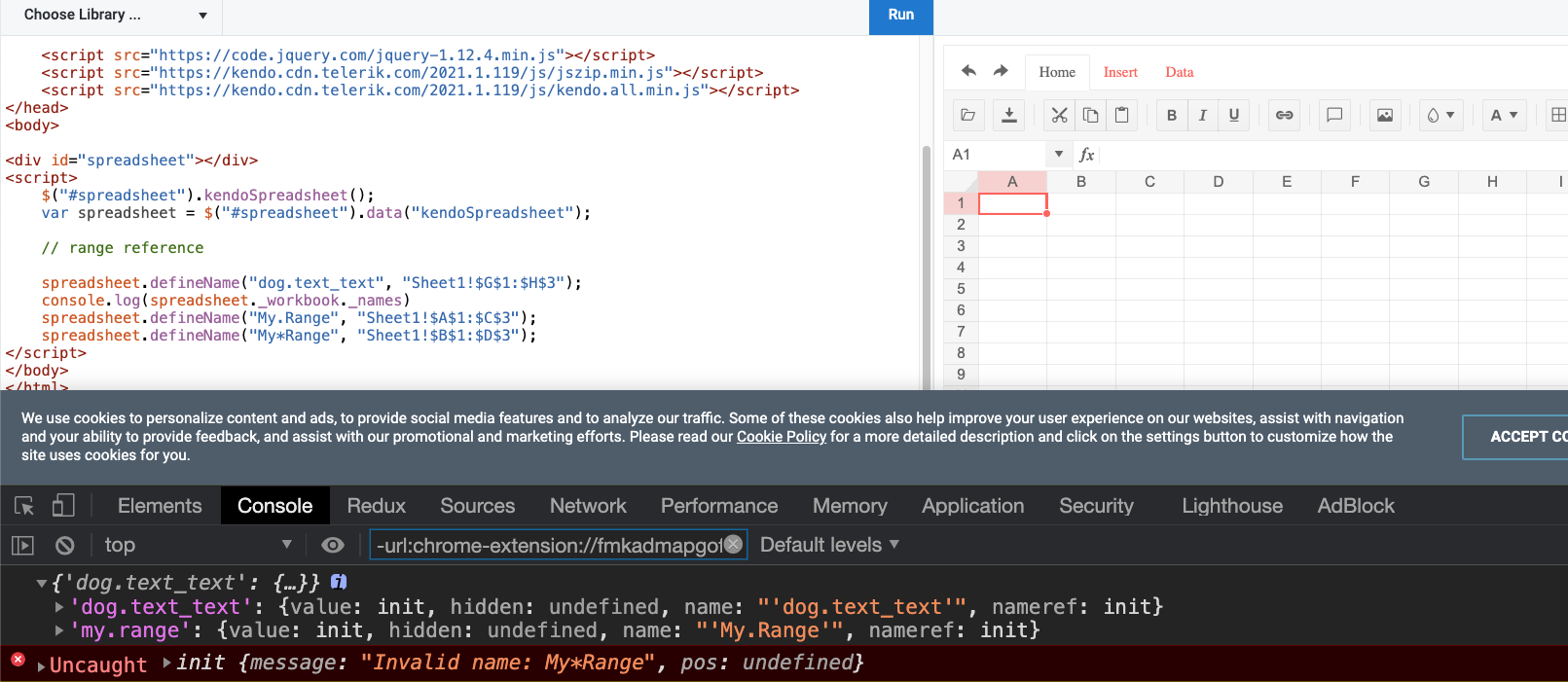The height and width of the screenshot is (682, 1568).
Task: Click the redo arrow in spreadsheet
Action: 1001,71
